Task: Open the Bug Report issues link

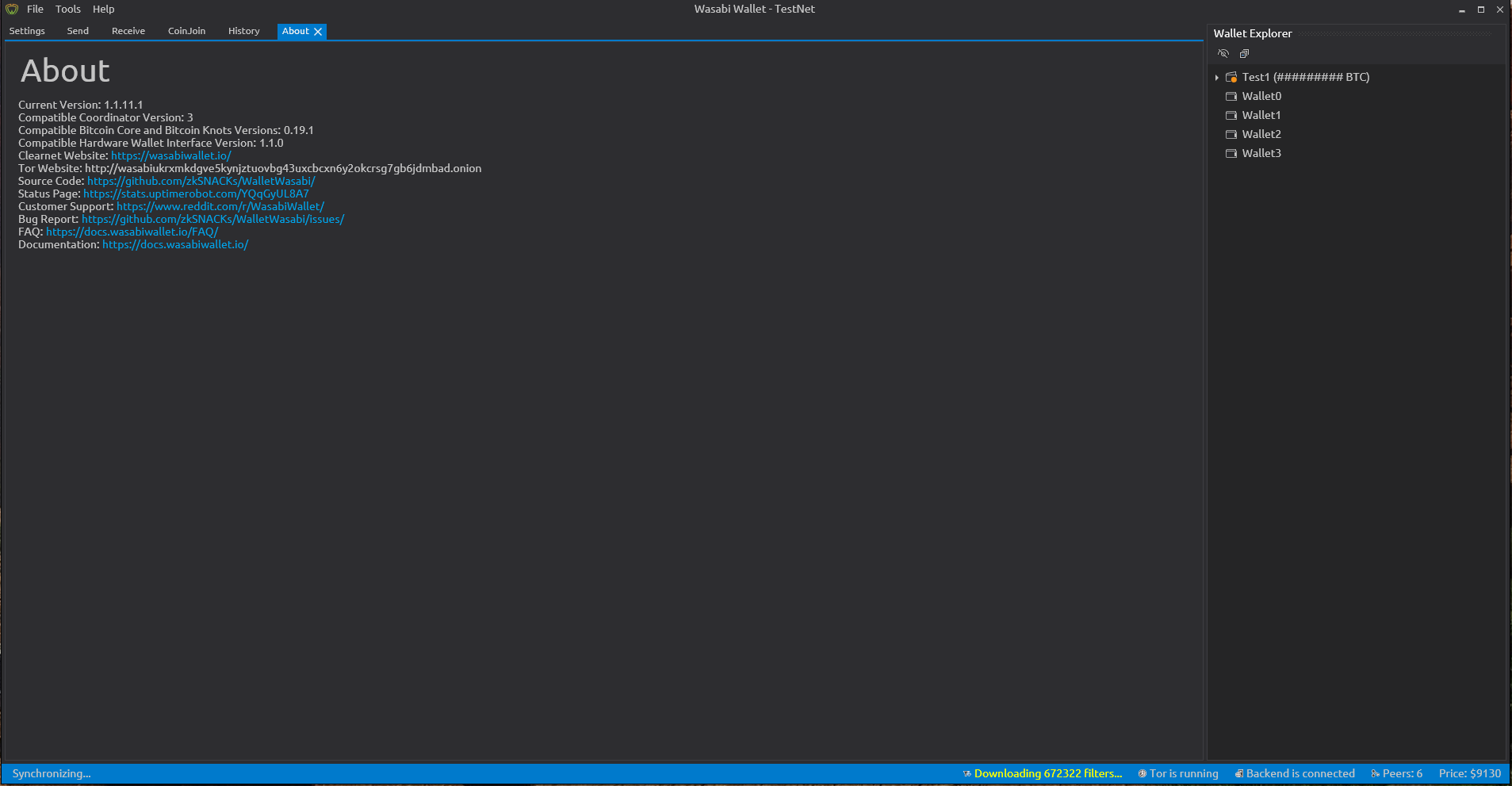Action: (212, 219)
